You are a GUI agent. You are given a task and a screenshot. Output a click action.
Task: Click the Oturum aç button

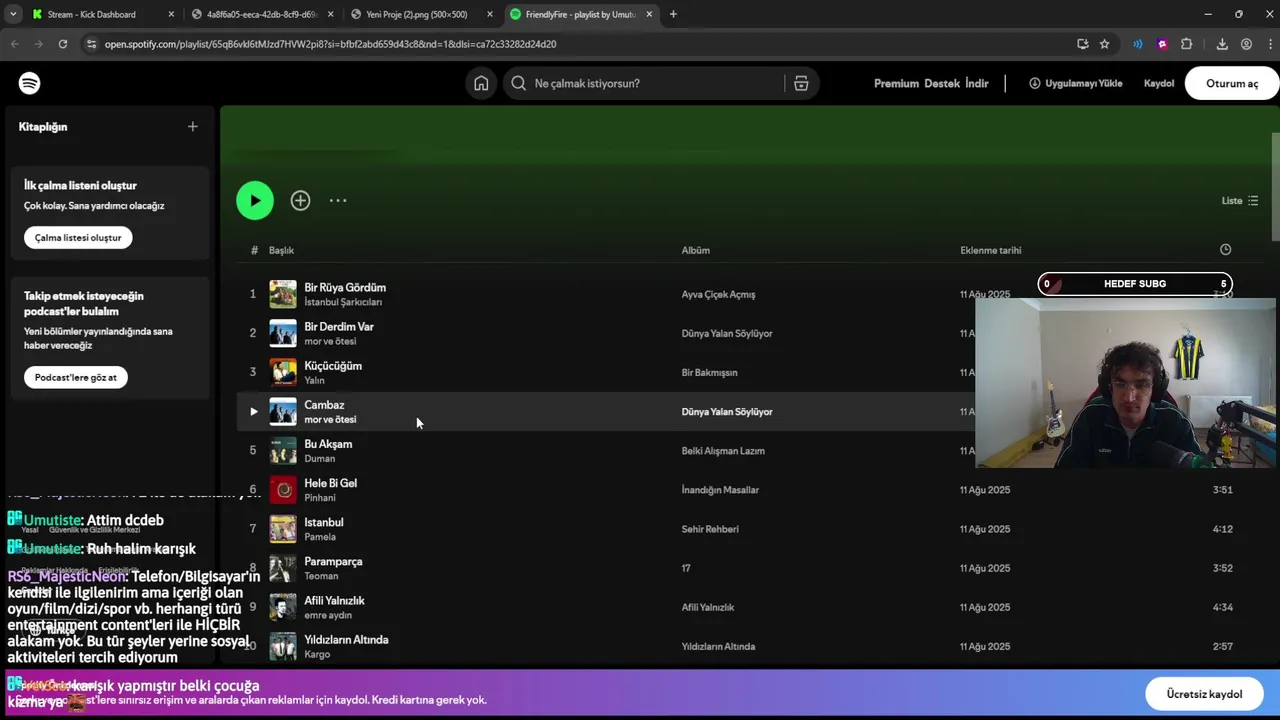pyautogui.click(x=1232, y=83)
